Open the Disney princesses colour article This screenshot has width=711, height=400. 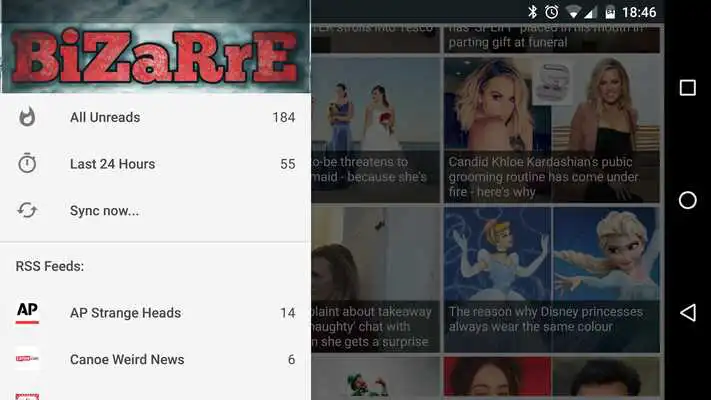tap(551, 279)
